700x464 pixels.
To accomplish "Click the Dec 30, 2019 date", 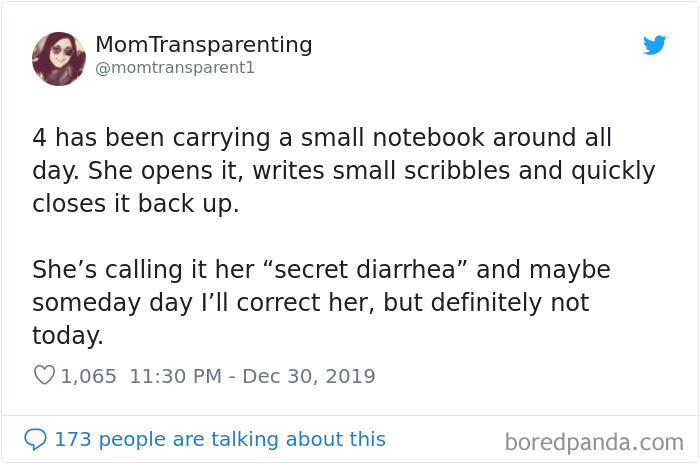I will pos(309,377).
